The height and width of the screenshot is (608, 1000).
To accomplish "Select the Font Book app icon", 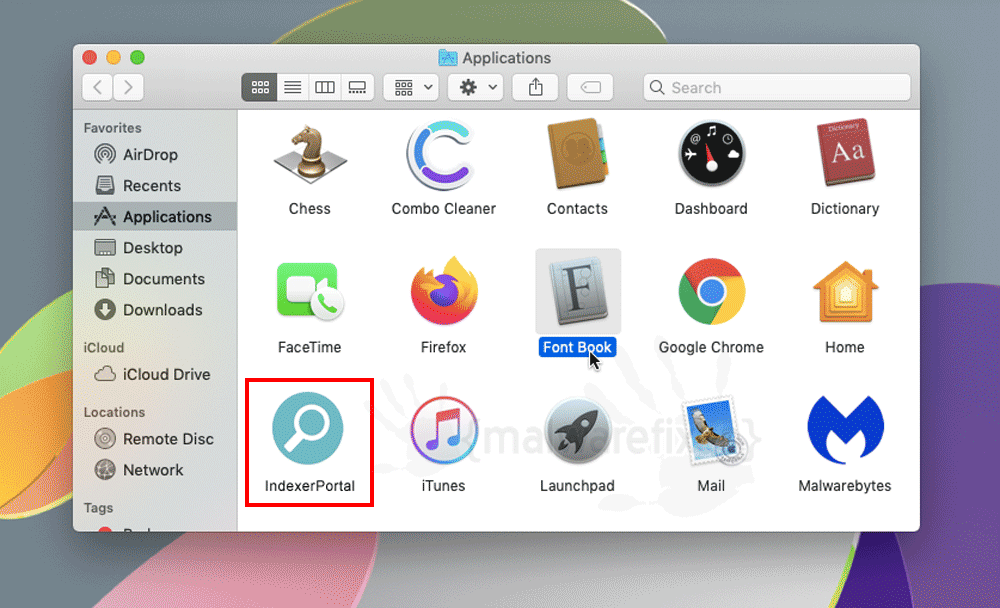I will [578, 291].
